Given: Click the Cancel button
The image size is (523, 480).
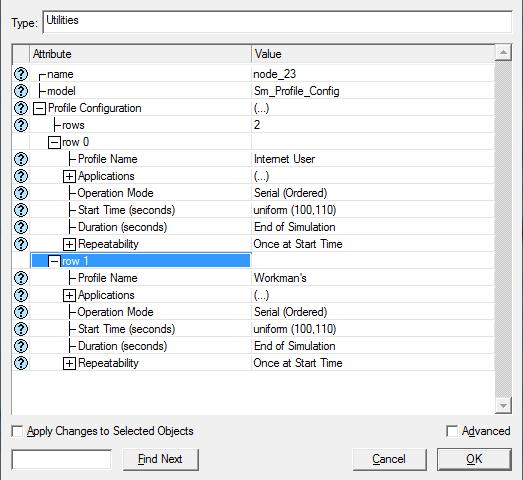Looking at the screenshot, I should [x=389, y=459].
